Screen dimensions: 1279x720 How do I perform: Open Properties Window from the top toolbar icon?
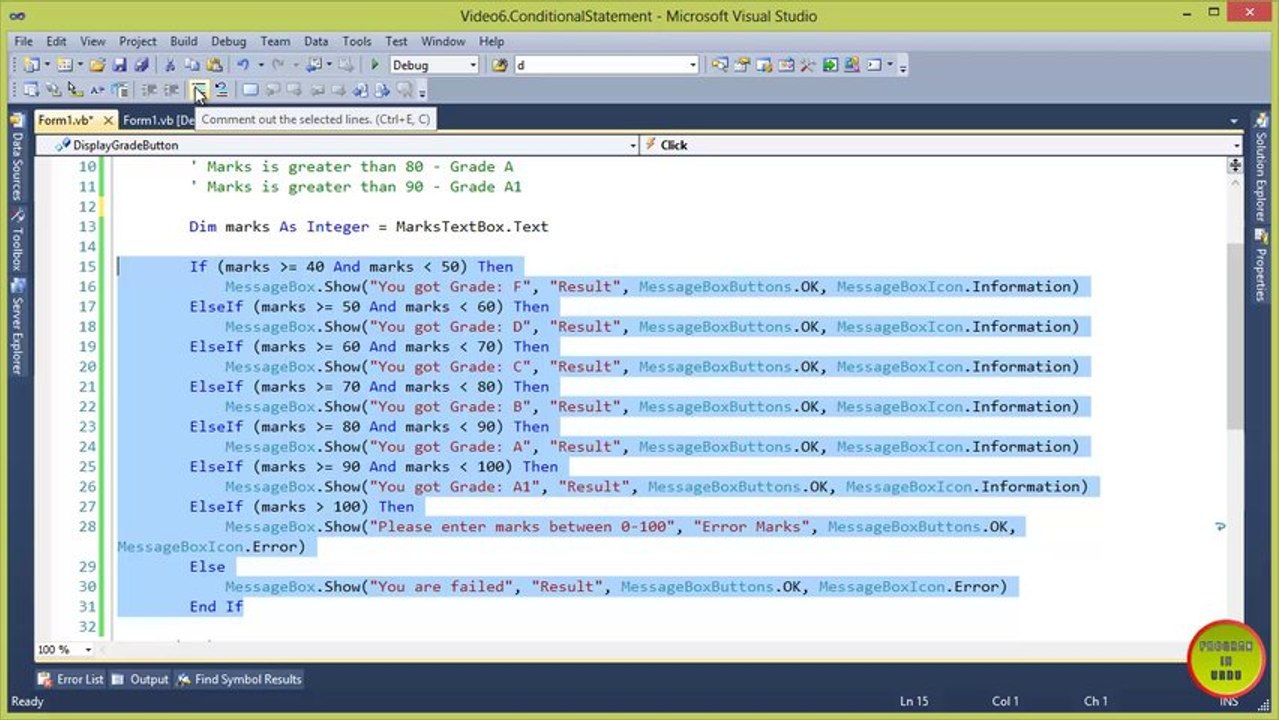pos(741,65)
